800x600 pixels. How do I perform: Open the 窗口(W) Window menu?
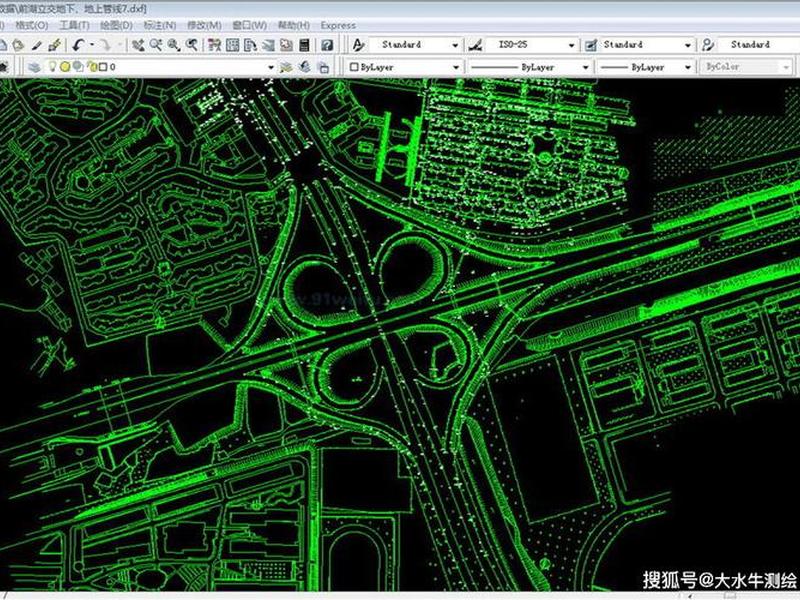[x=249, y=25]
